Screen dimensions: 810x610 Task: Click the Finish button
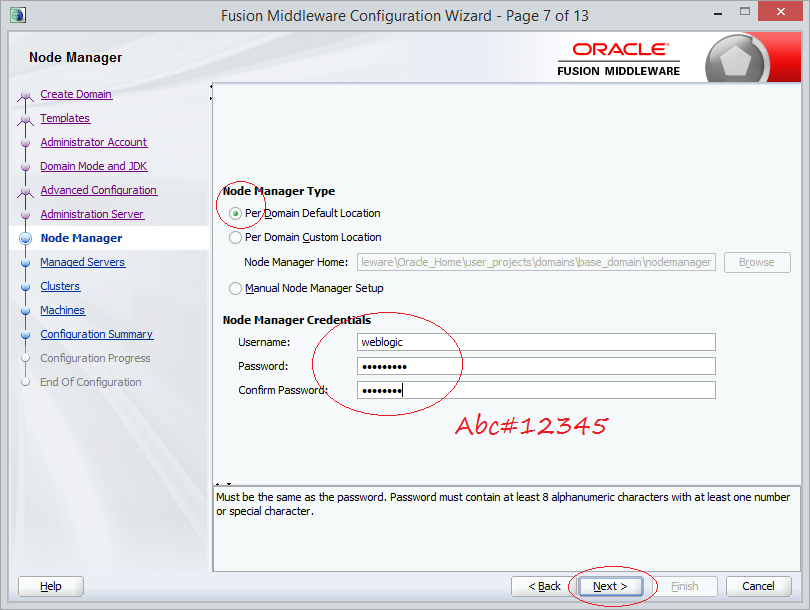(x=684, y=586)
